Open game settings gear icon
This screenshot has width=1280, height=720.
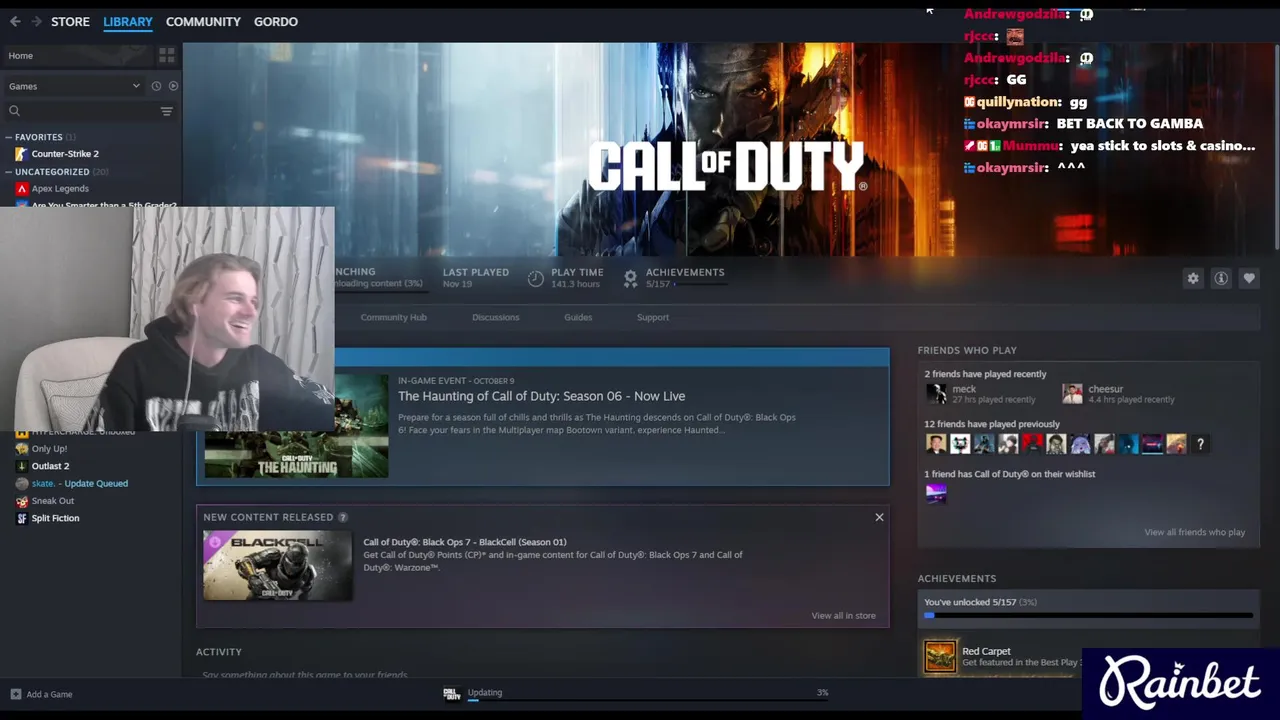point(1193,279)
